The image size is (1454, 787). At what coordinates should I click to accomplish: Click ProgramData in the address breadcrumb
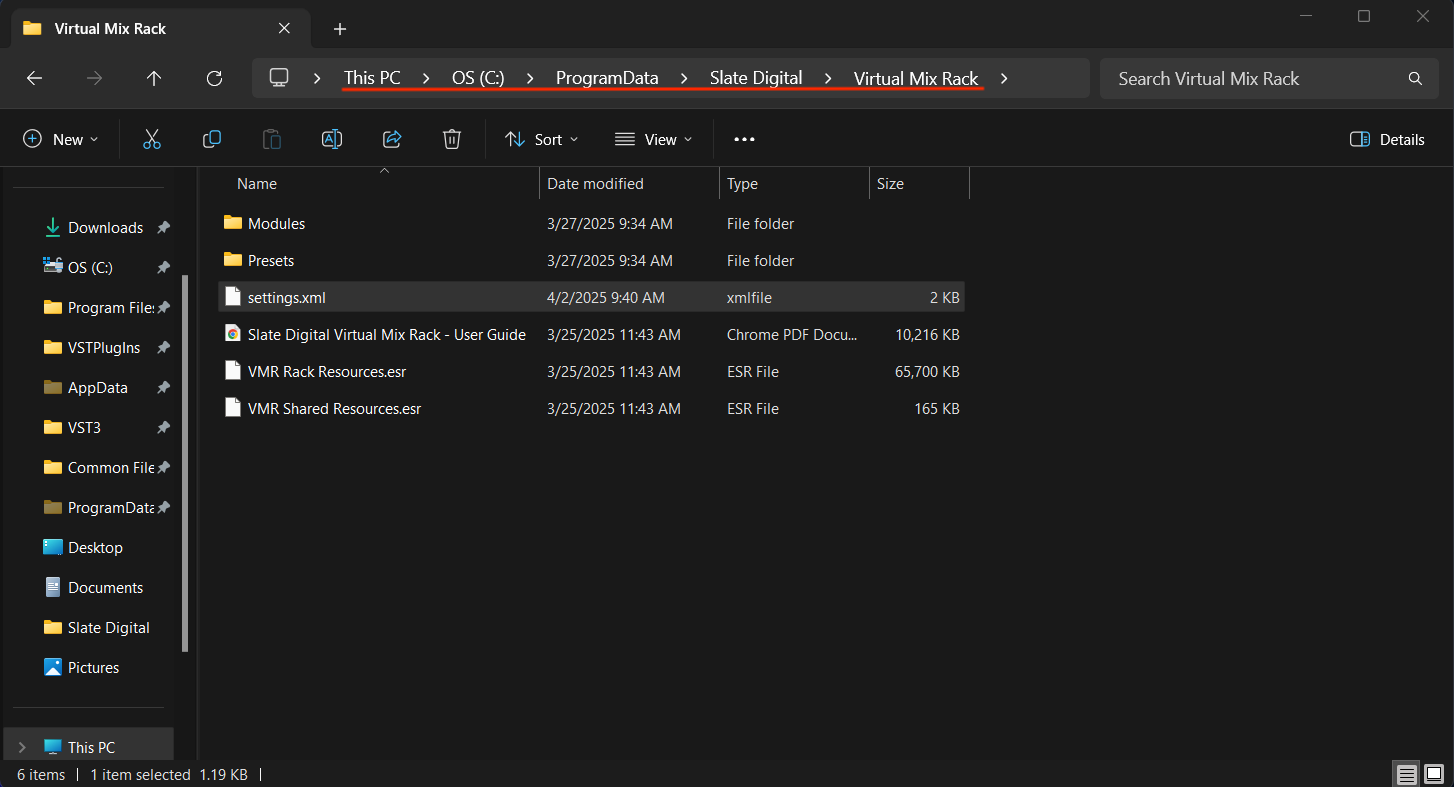(x=607, y=78)
